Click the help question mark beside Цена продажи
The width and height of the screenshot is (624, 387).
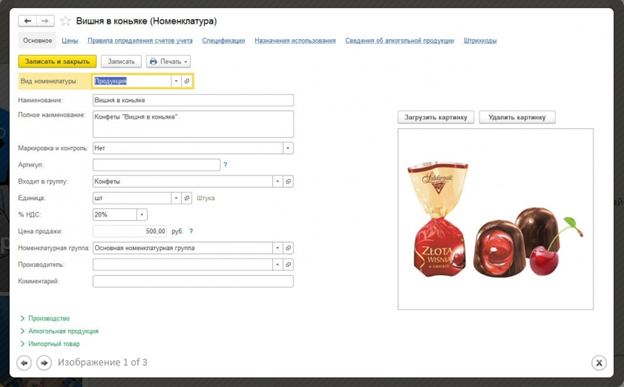point(191,231)
